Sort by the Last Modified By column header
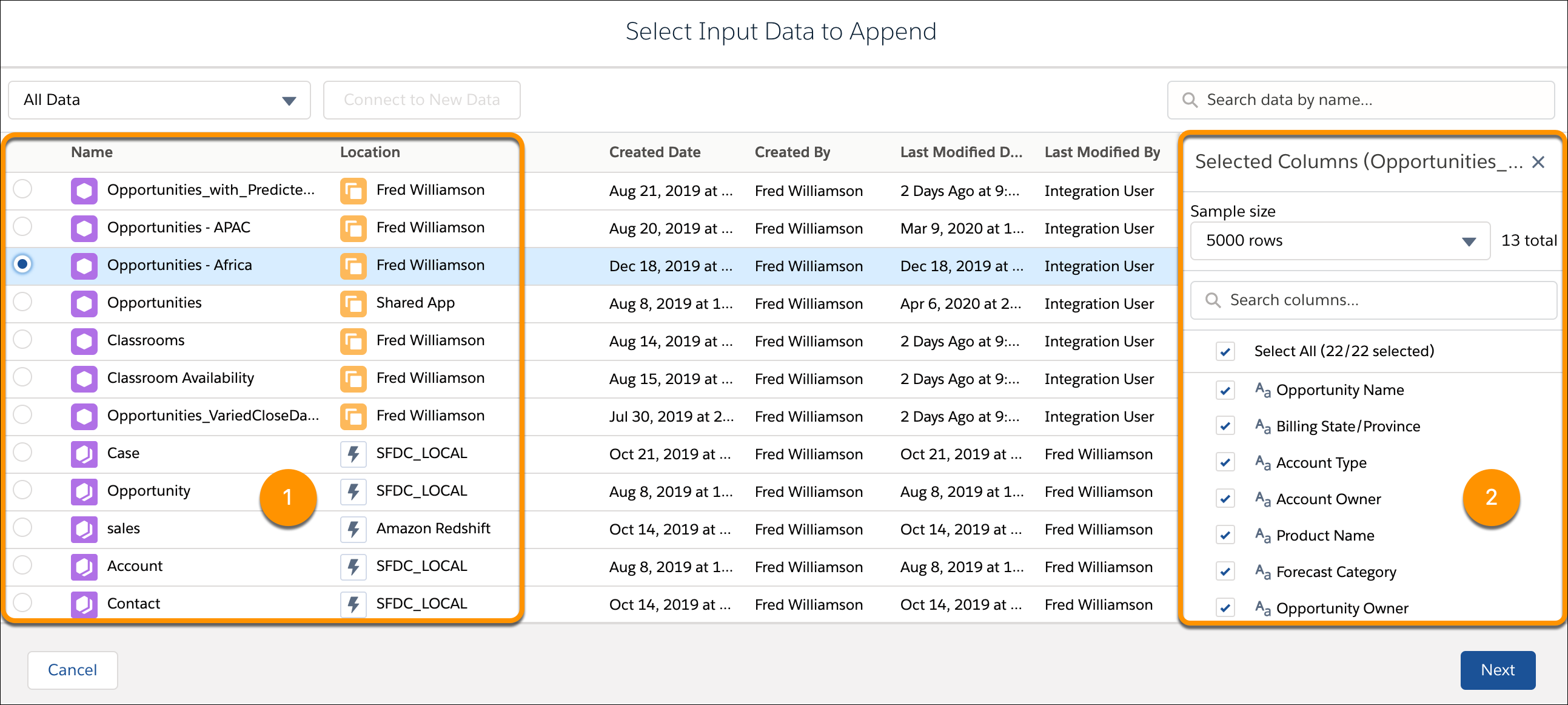Screen dimensions: 1568x705 pyautogui.click(x=1102, y=152)
